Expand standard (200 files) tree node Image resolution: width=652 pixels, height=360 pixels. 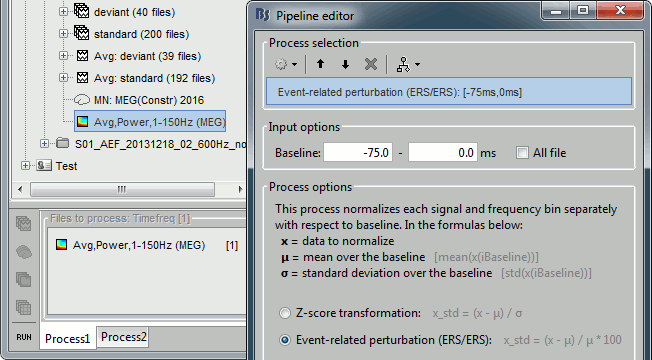tap(63, 34)
